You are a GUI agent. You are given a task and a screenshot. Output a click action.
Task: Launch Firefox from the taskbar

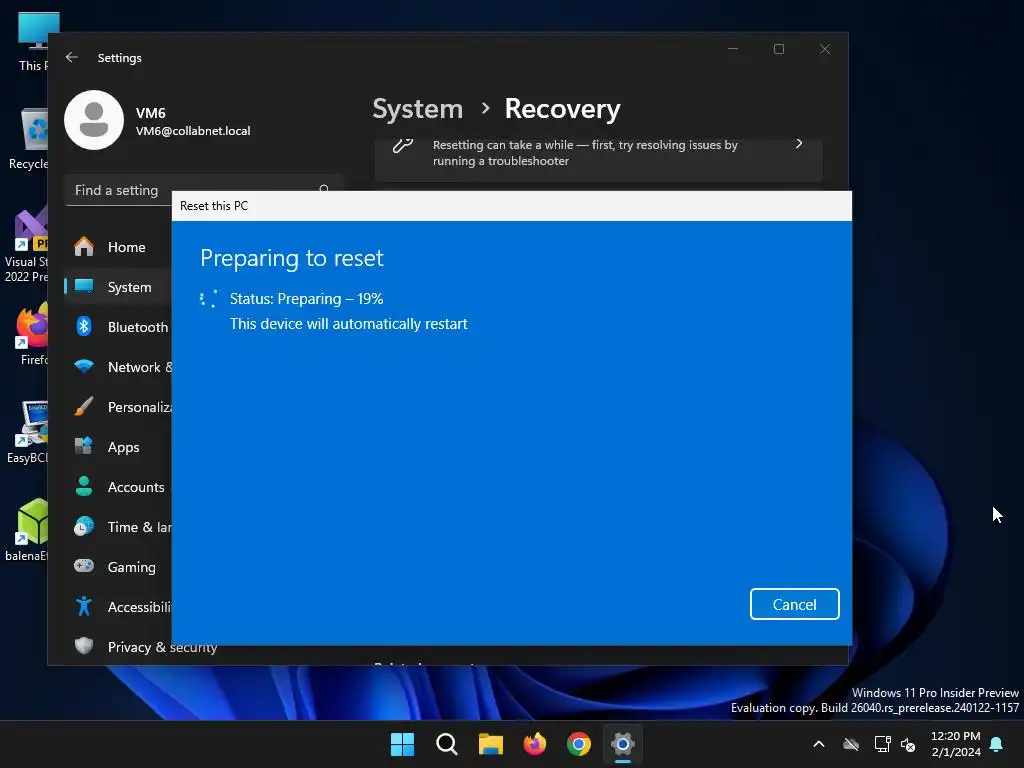[x=534, y=744]
